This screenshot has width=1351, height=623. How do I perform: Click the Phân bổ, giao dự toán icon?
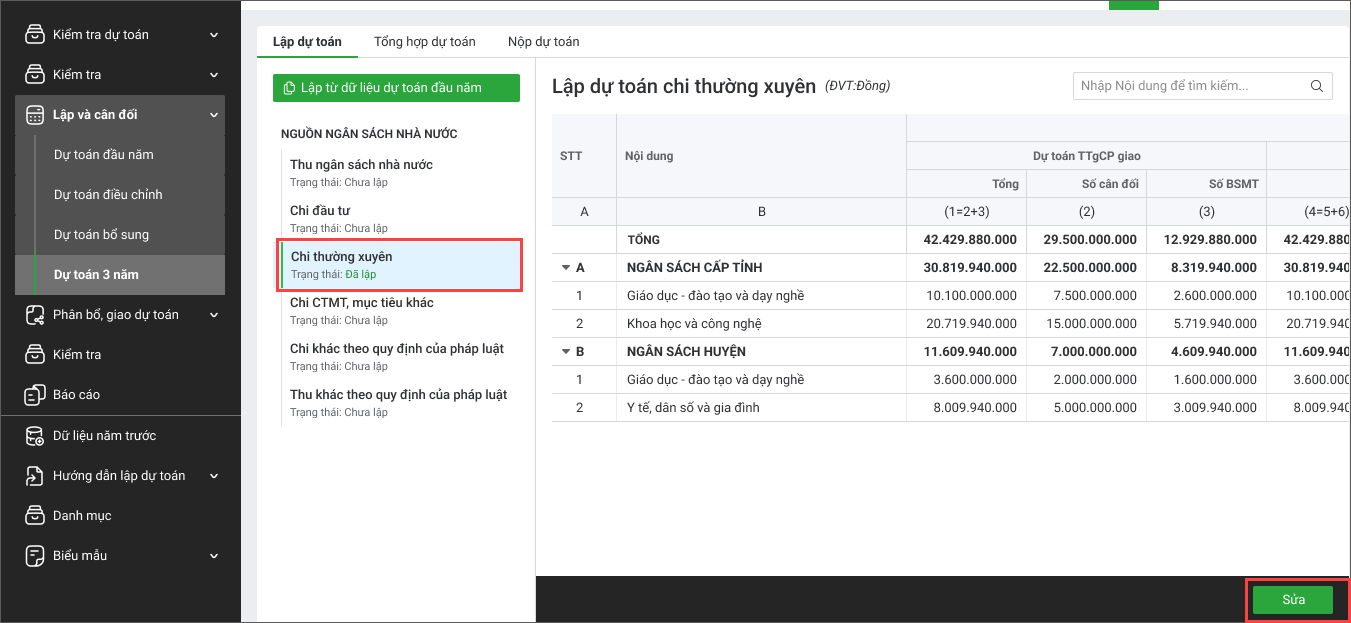coord(35,315)
